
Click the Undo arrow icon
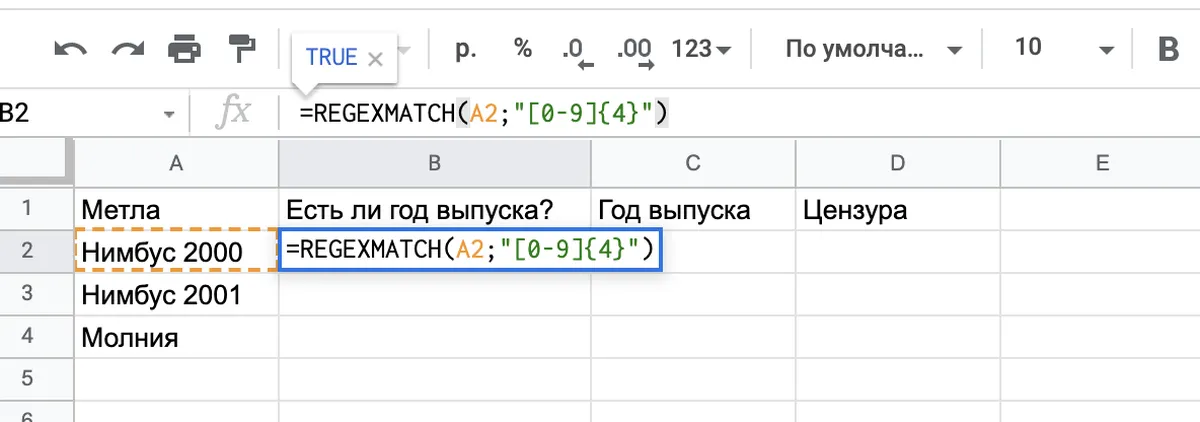[x=69, y=48]
